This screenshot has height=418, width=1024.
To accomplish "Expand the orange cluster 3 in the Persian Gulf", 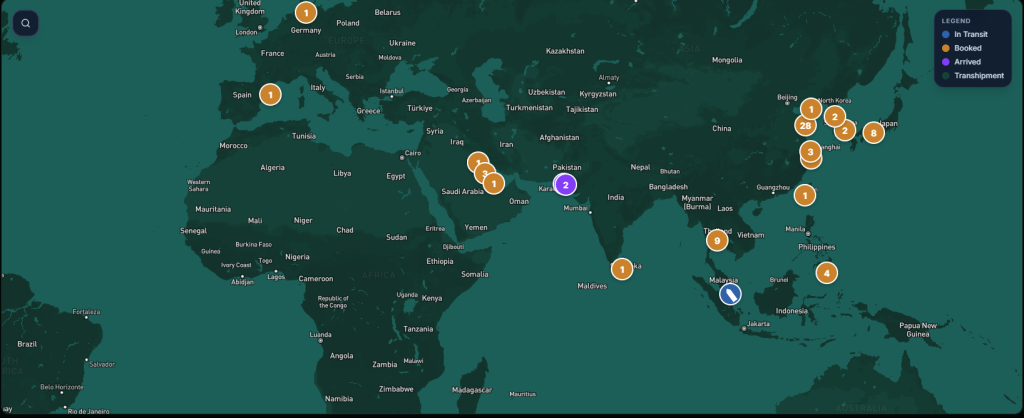I will click(x=485, y=173).
